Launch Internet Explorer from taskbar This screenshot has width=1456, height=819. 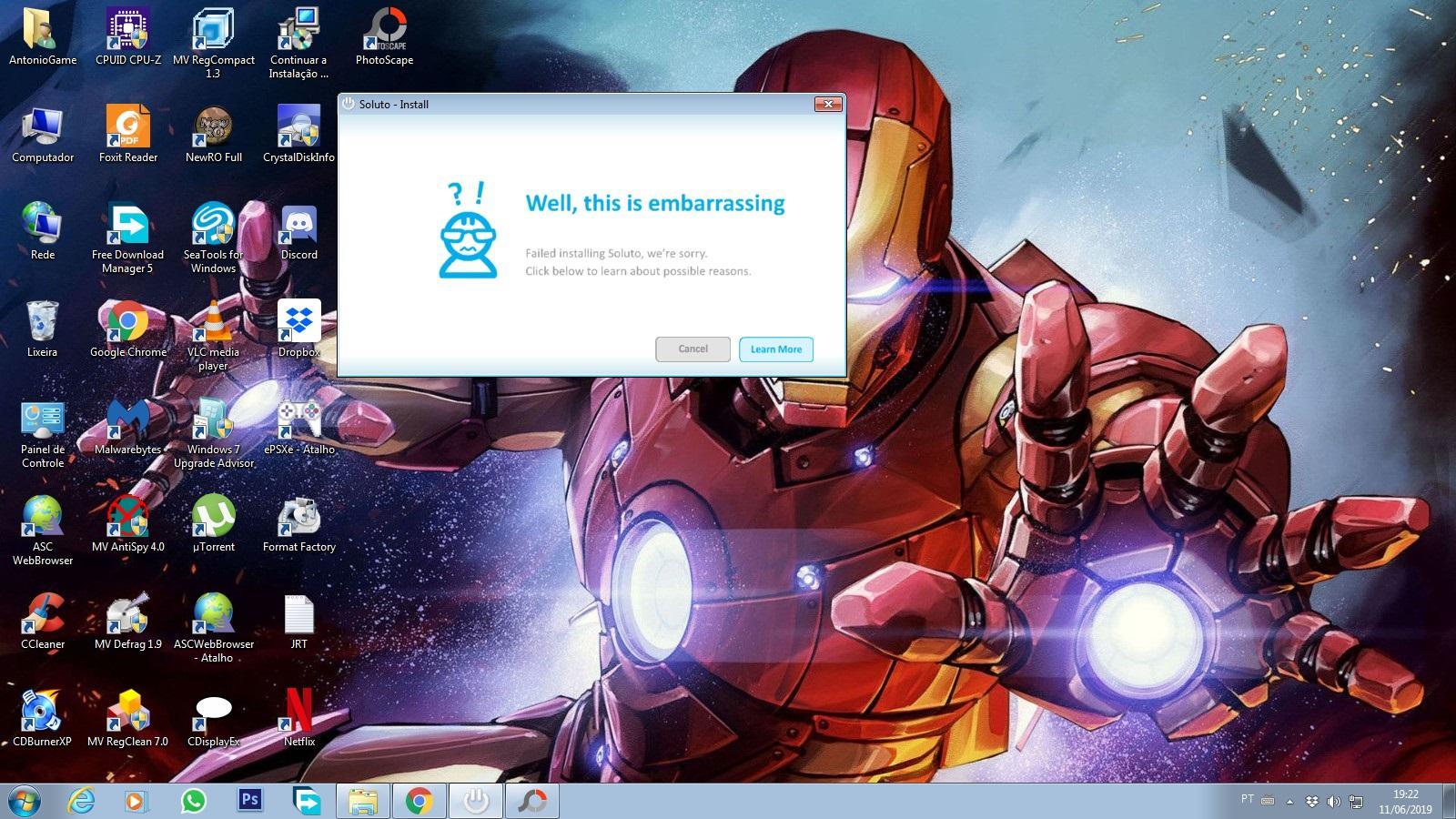(81, 801)
